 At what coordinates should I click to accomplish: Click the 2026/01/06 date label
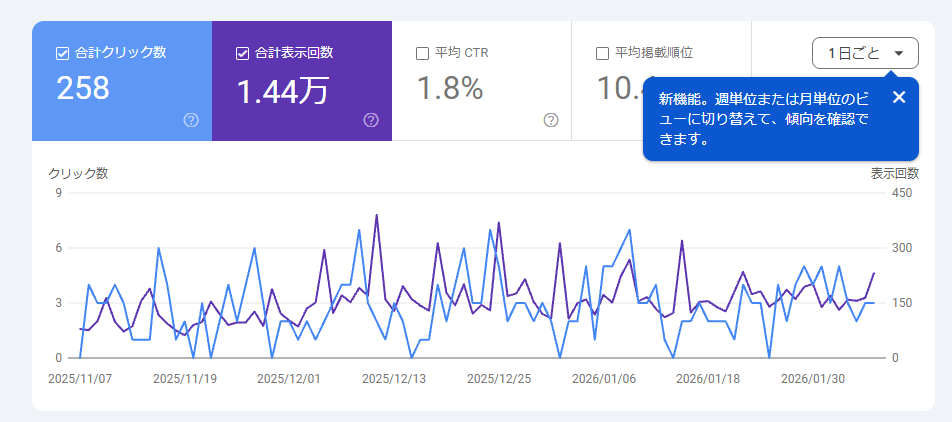(603, 379)
